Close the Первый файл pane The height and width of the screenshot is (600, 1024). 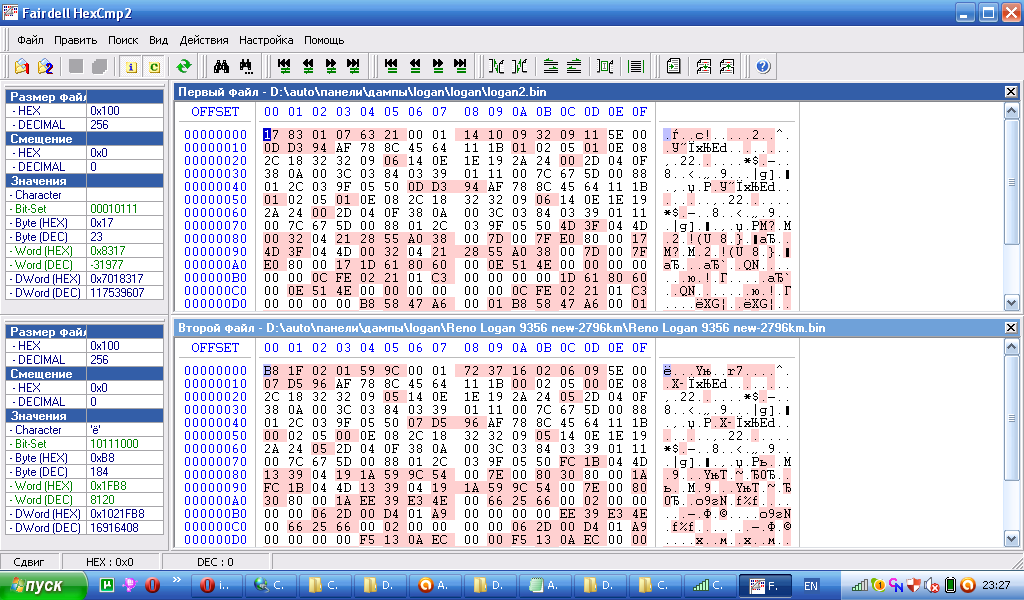click(x=1010, y=92)
